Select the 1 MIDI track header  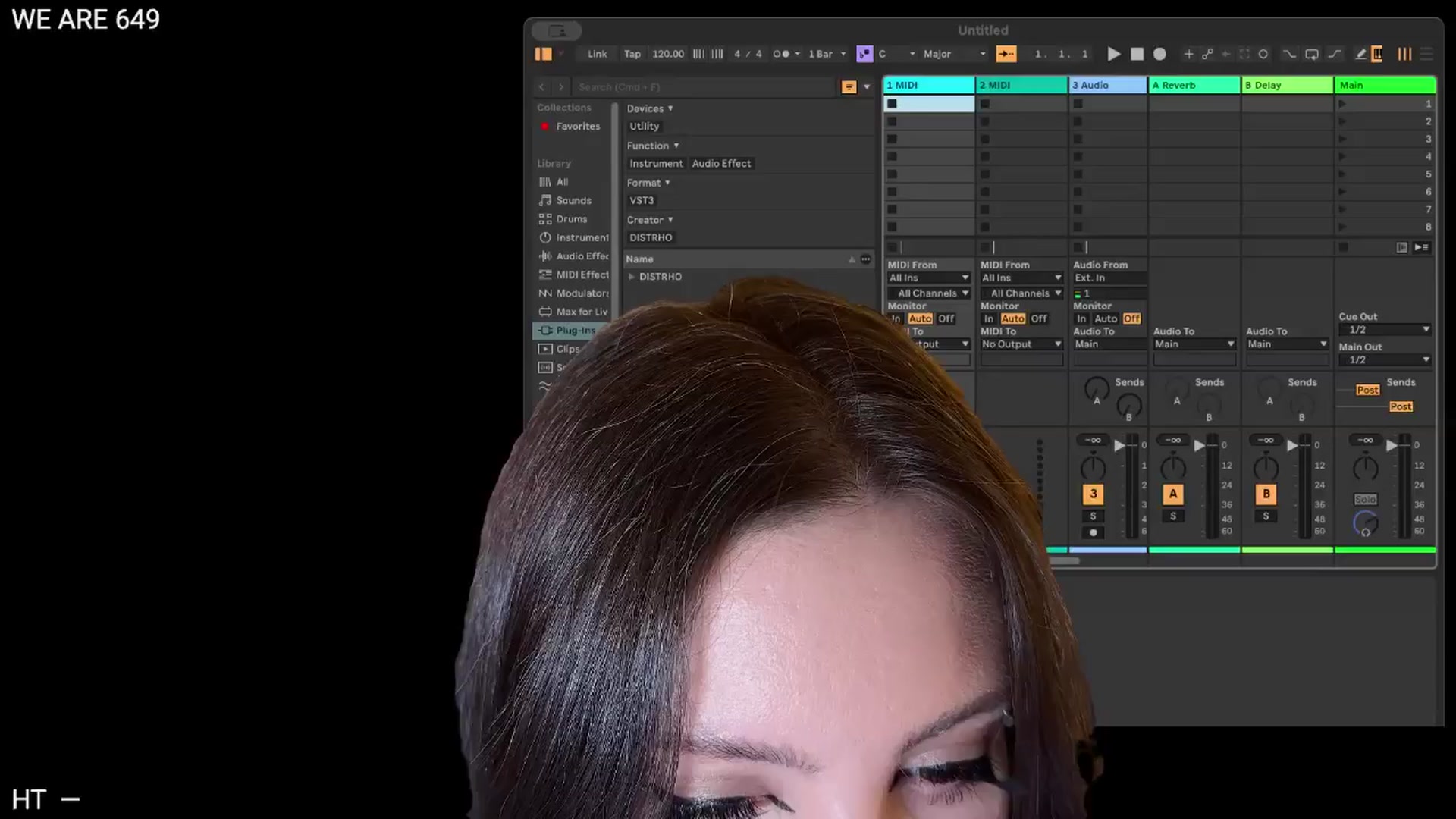tap(929, 85)
